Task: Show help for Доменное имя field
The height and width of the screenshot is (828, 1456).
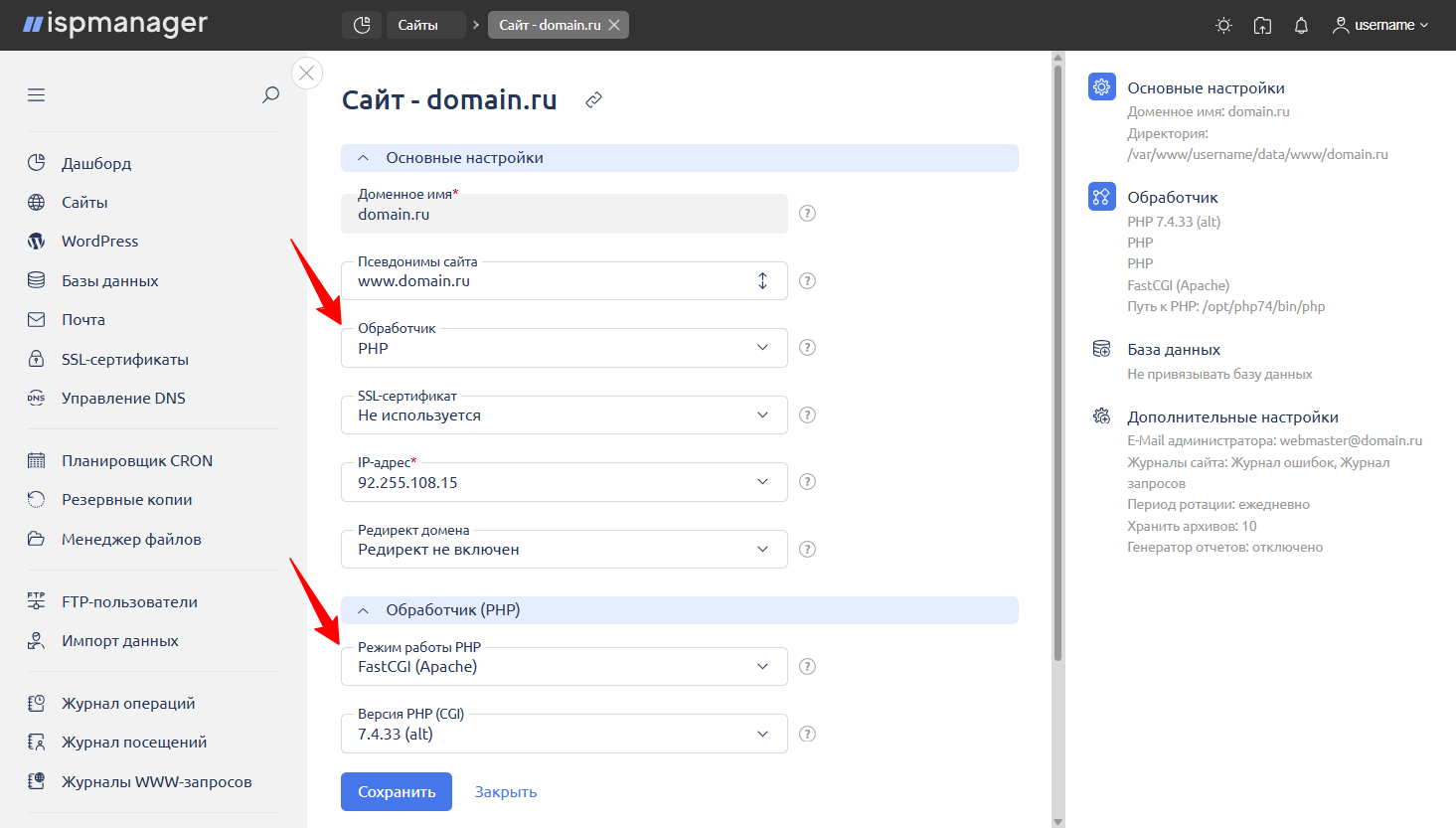Action: pos(807,214)
